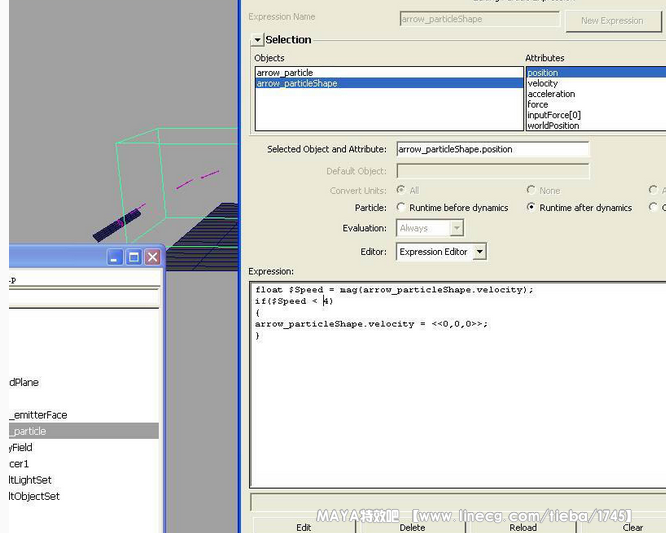
Task: Collapse the Selection section triangle
Action: coord(257,40)
